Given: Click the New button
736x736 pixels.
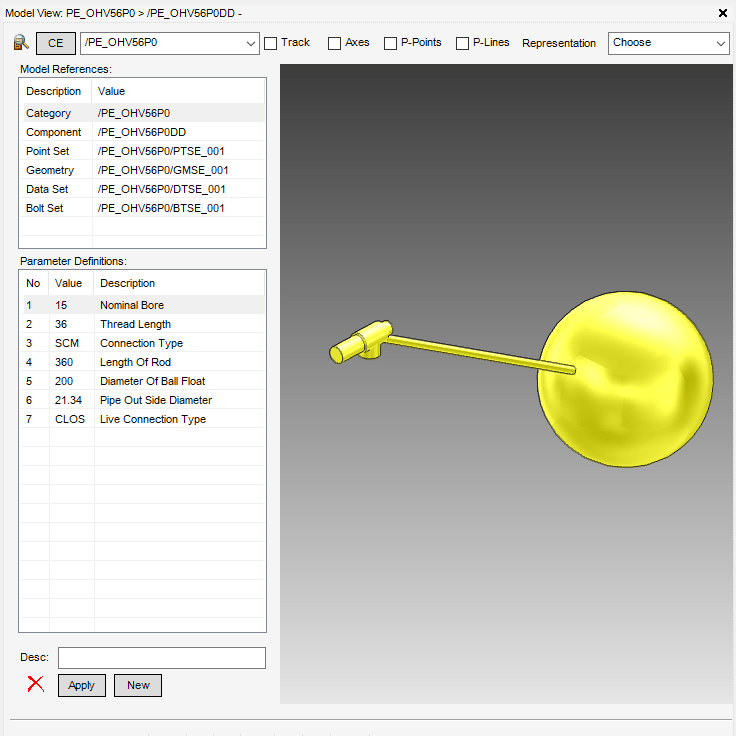Looking at the screenshot, I should point(138,685).
